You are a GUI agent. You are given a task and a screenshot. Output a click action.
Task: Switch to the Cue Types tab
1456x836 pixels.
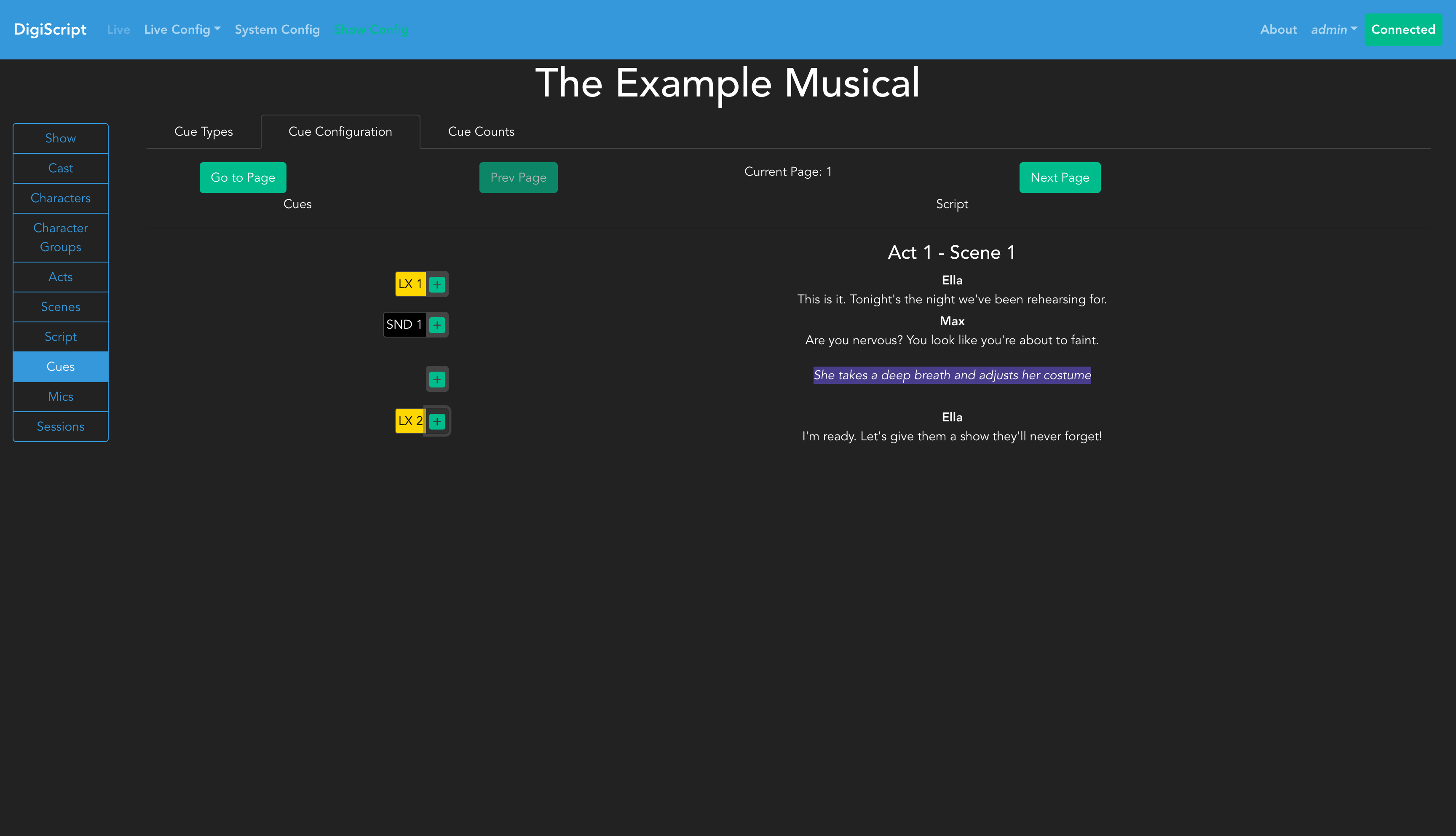tap(203, 131)
